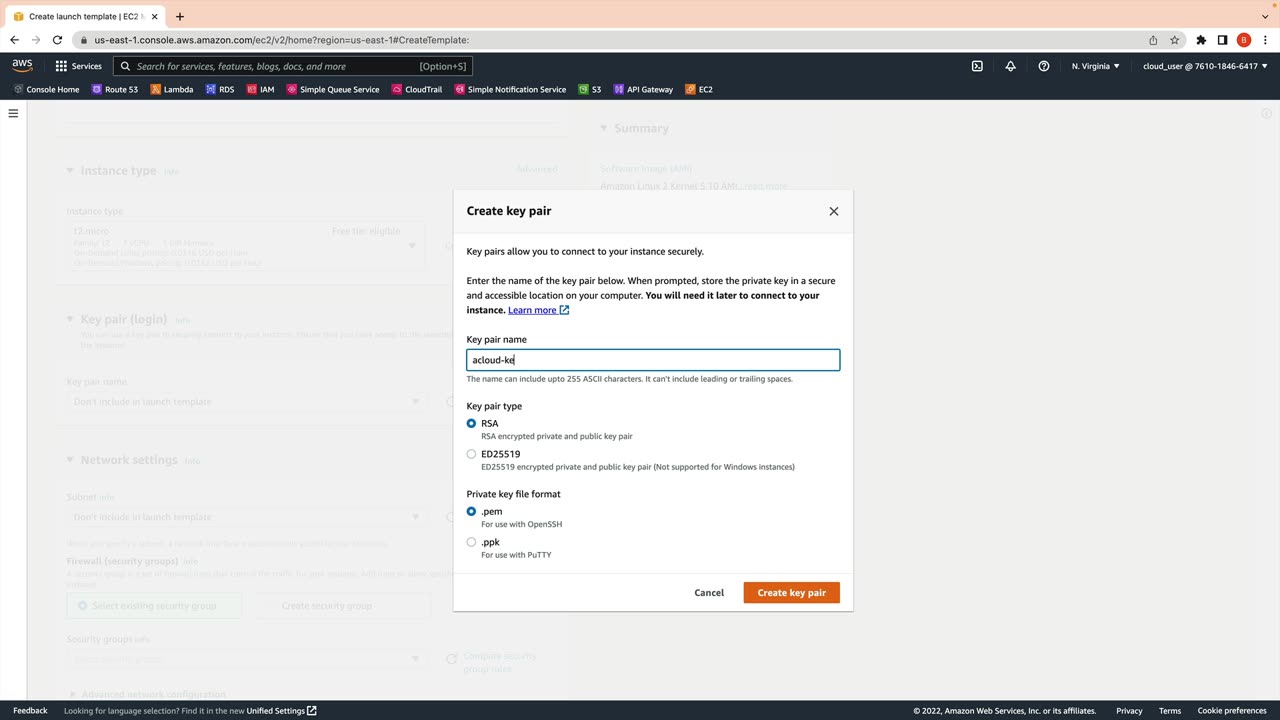Open the API Gateway shortcut
Image resolution: width=1280 pixels, height=720 pixels.
pos(643,89)
